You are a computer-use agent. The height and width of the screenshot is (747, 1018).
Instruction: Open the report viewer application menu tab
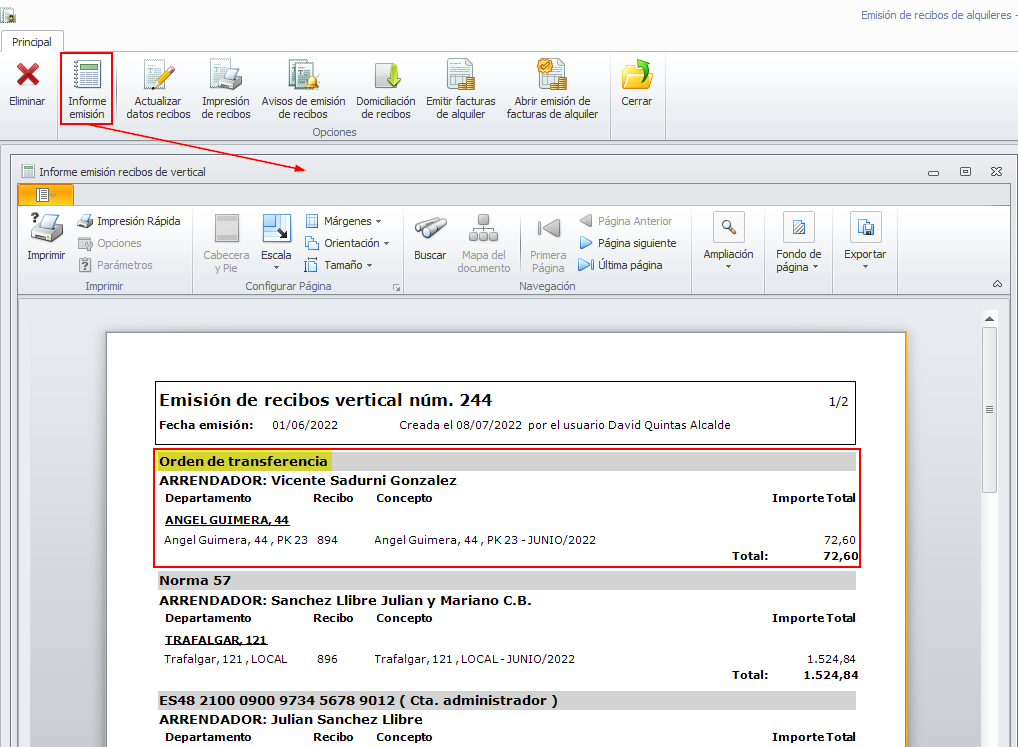pos(44,194)
